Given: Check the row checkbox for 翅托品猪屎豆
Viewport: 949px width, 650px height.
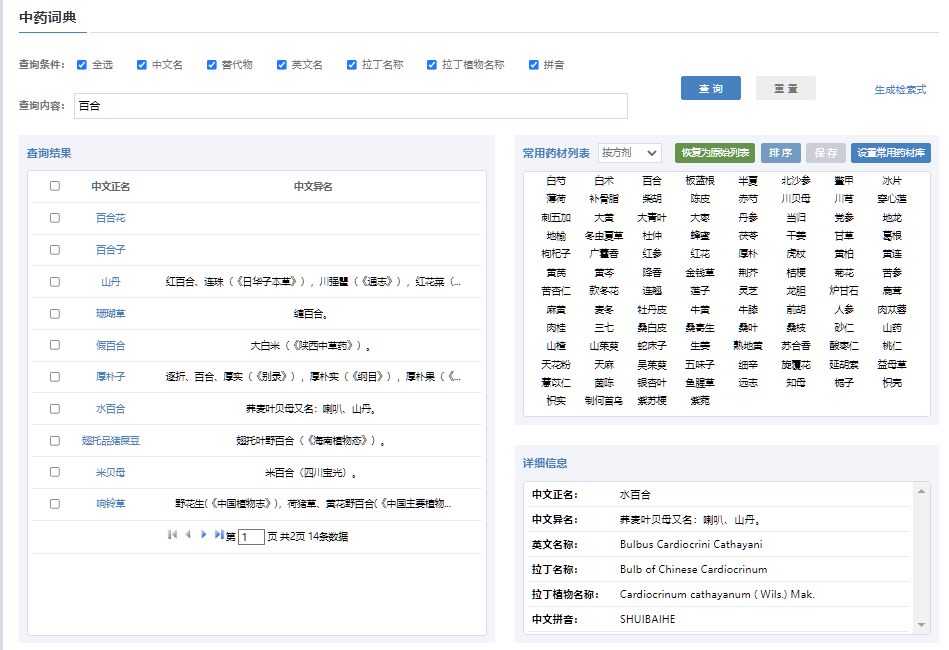Looking at the screenshot, I should tap(55, 441).
